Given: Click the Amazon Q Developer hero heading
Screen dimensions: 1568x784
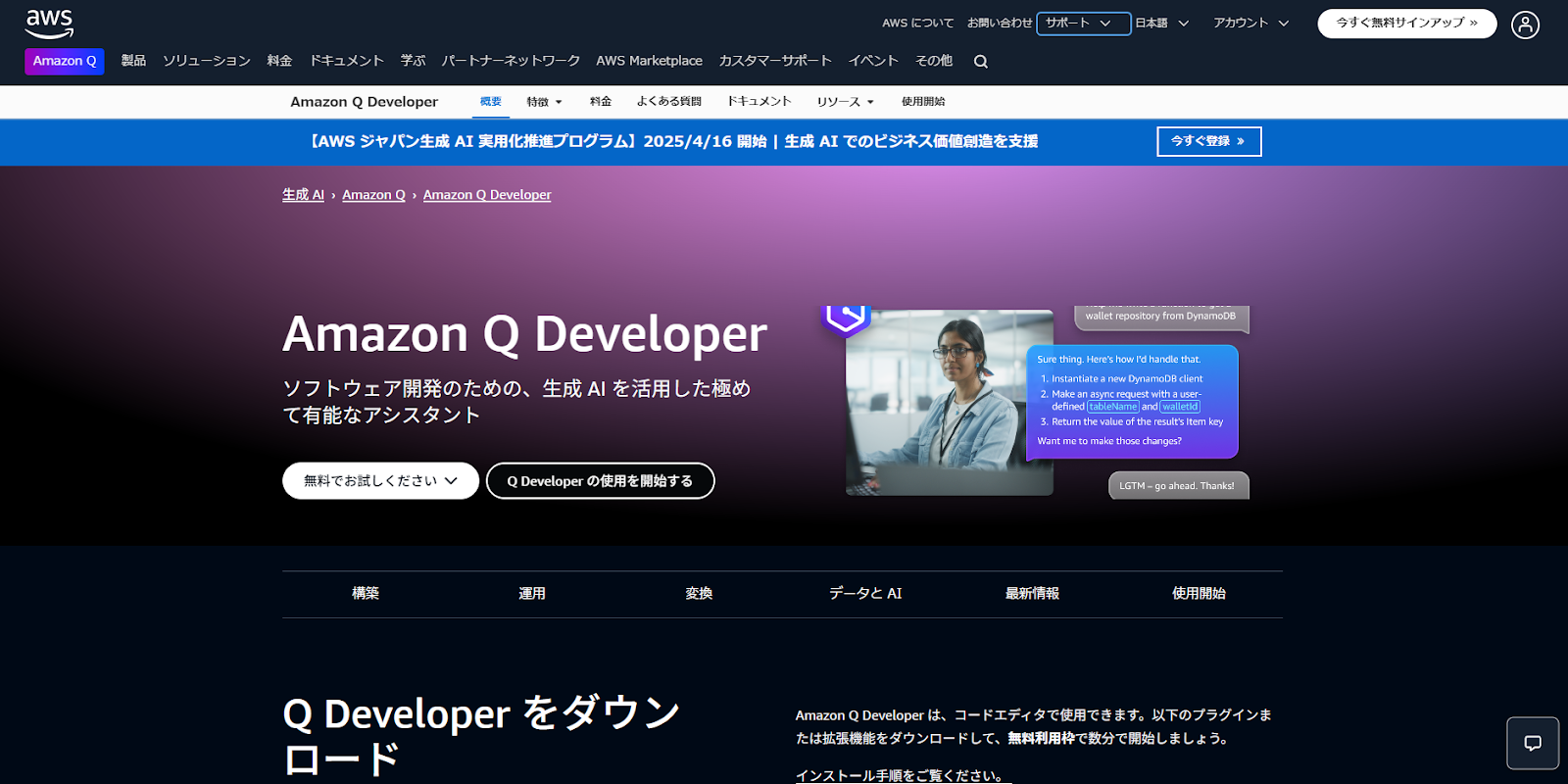Looking at the screenshot, I should 525,334.
